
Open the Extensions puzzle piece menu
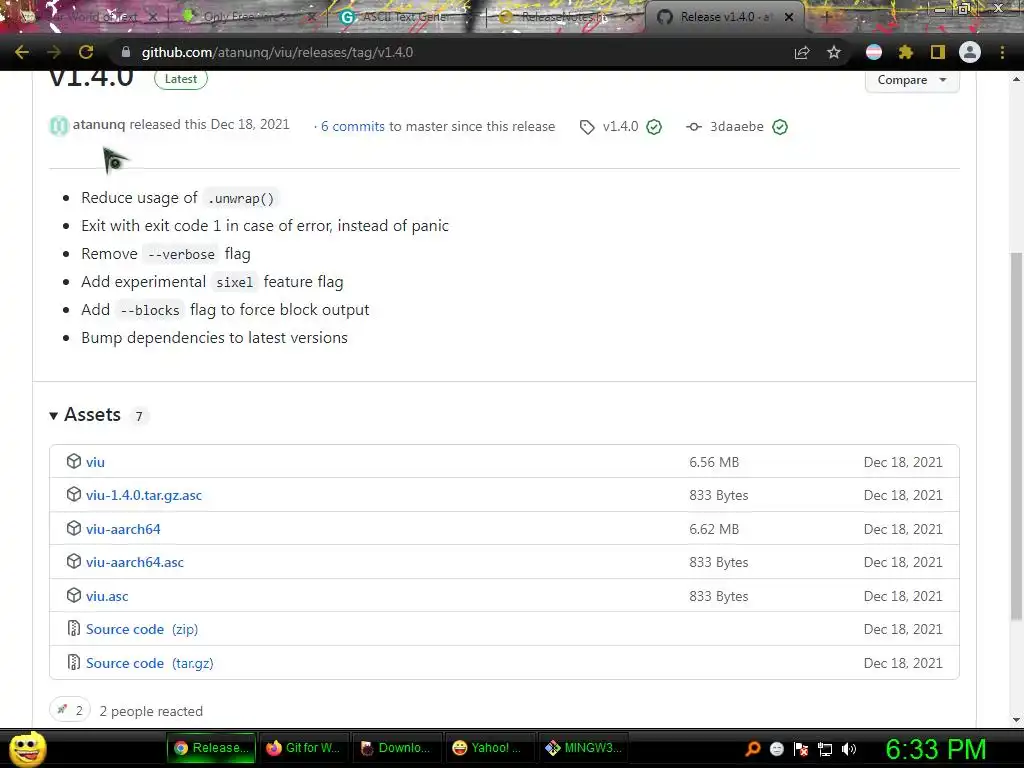905,52
